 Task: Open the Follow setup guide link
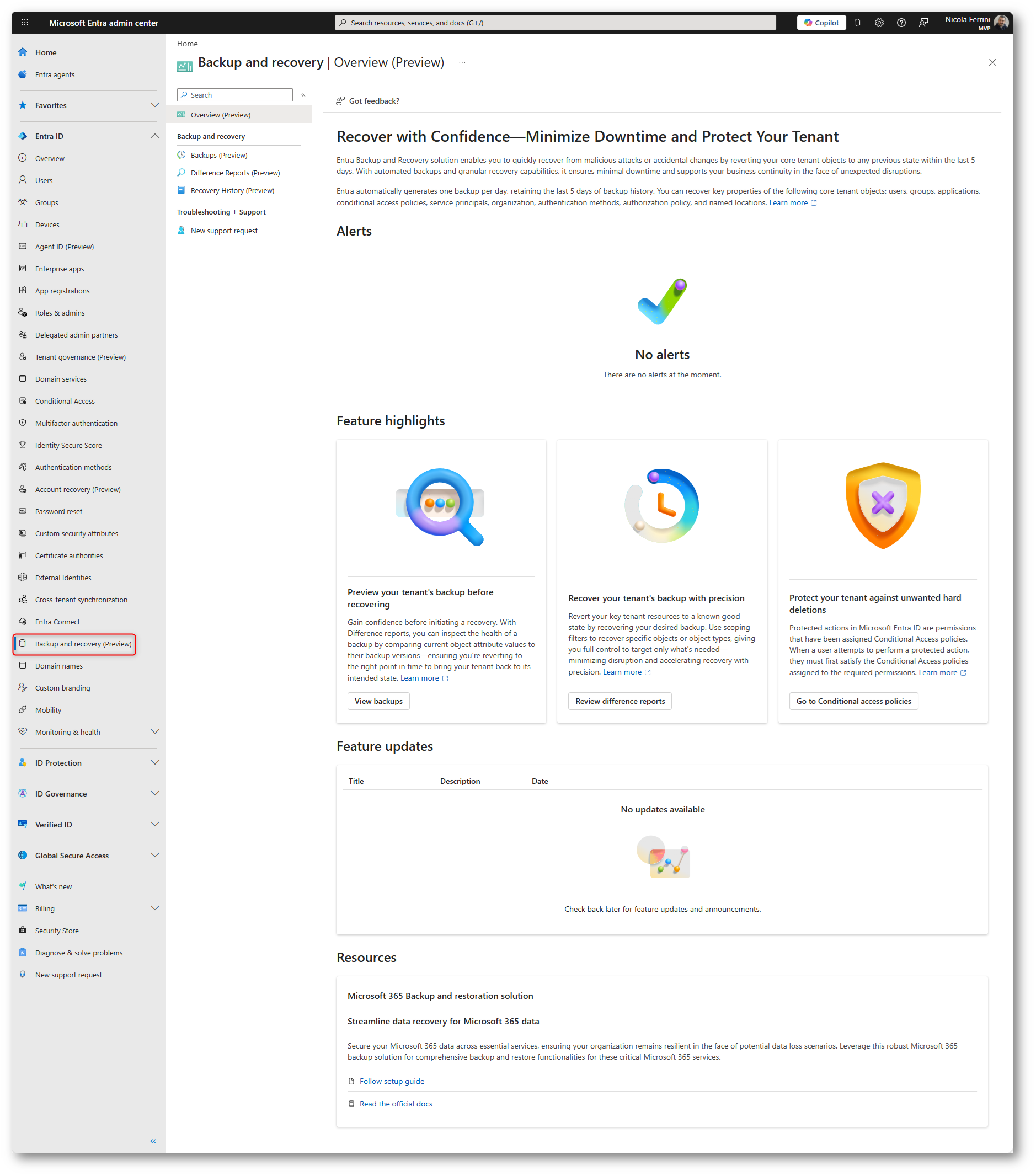click(x=391, y=1081)
